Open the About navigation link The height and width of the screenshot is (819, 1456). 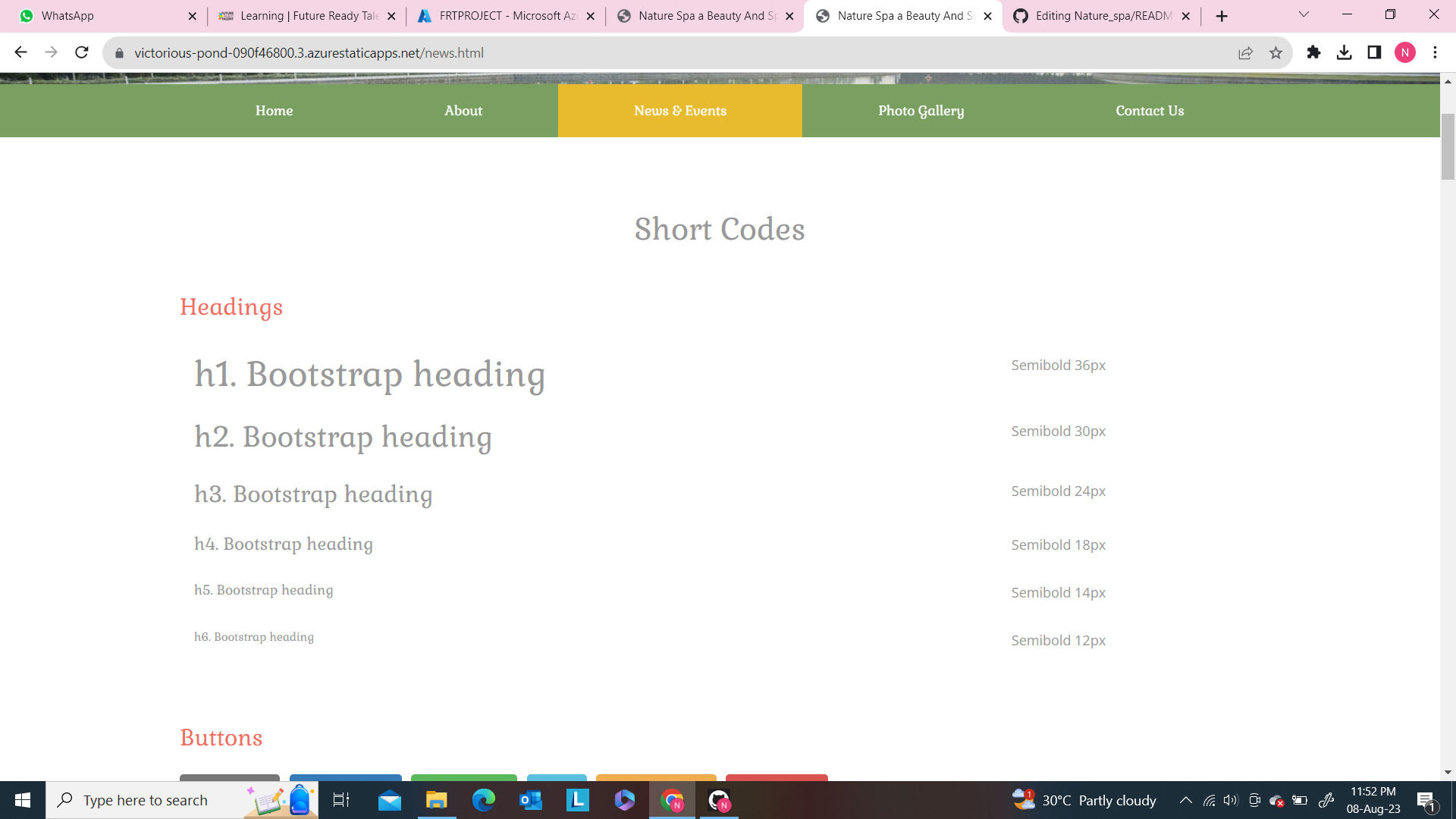click(x=463, y=111)
